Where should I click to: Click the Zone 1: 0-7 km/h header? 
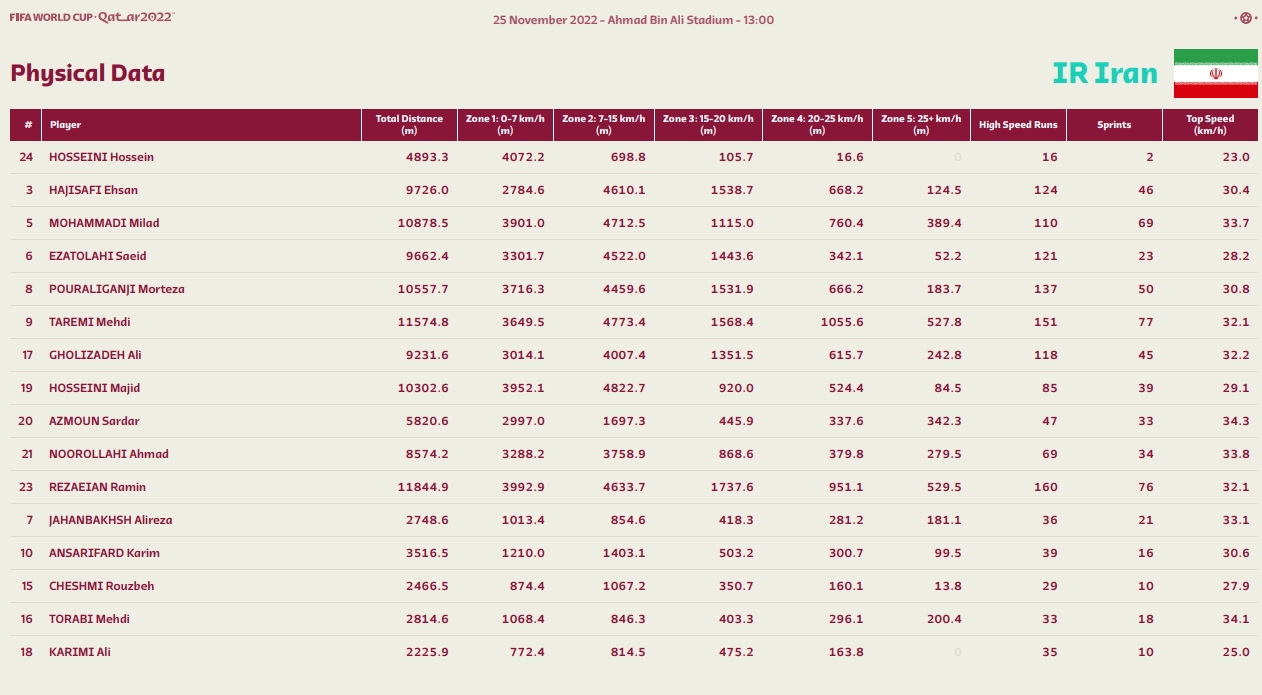click(505, 125)
